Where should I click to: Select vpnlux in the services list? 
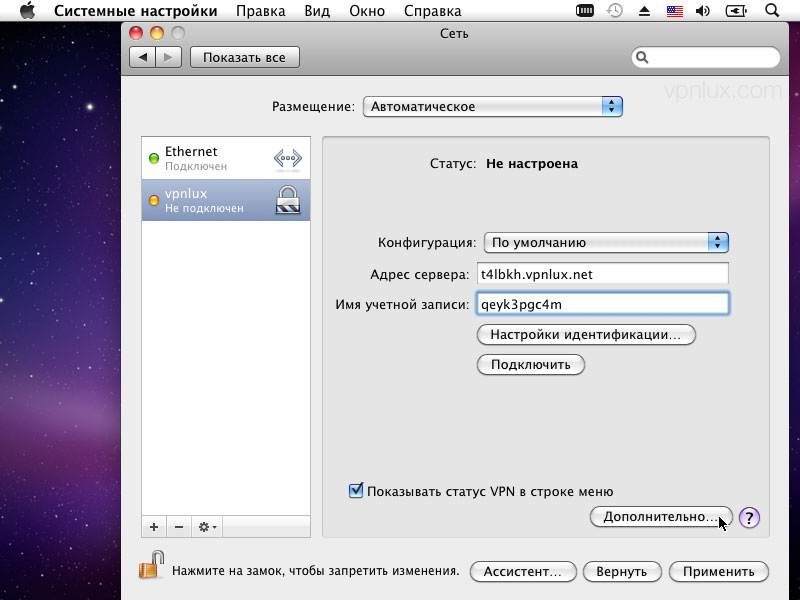(x=226, y=200)
